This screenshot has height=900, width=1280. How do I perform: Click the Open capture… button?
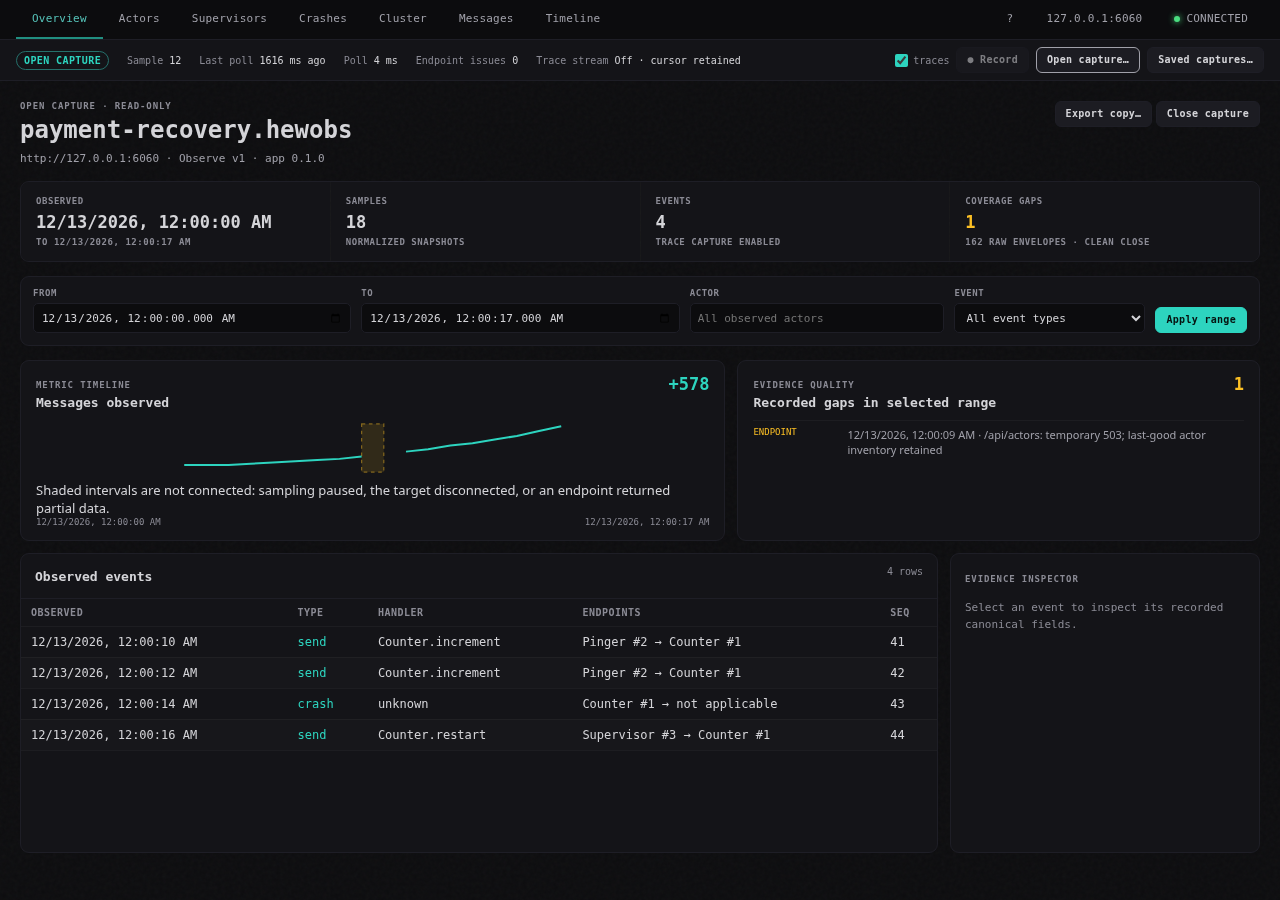pyautogui.click(x=1088, y=60)
